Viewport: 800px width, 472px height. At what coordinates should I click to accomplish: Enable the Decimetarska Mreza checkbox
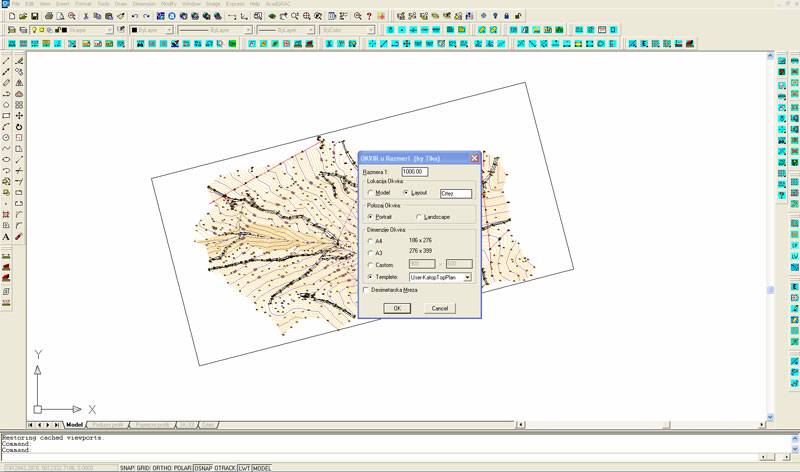(x=366, y=290)
